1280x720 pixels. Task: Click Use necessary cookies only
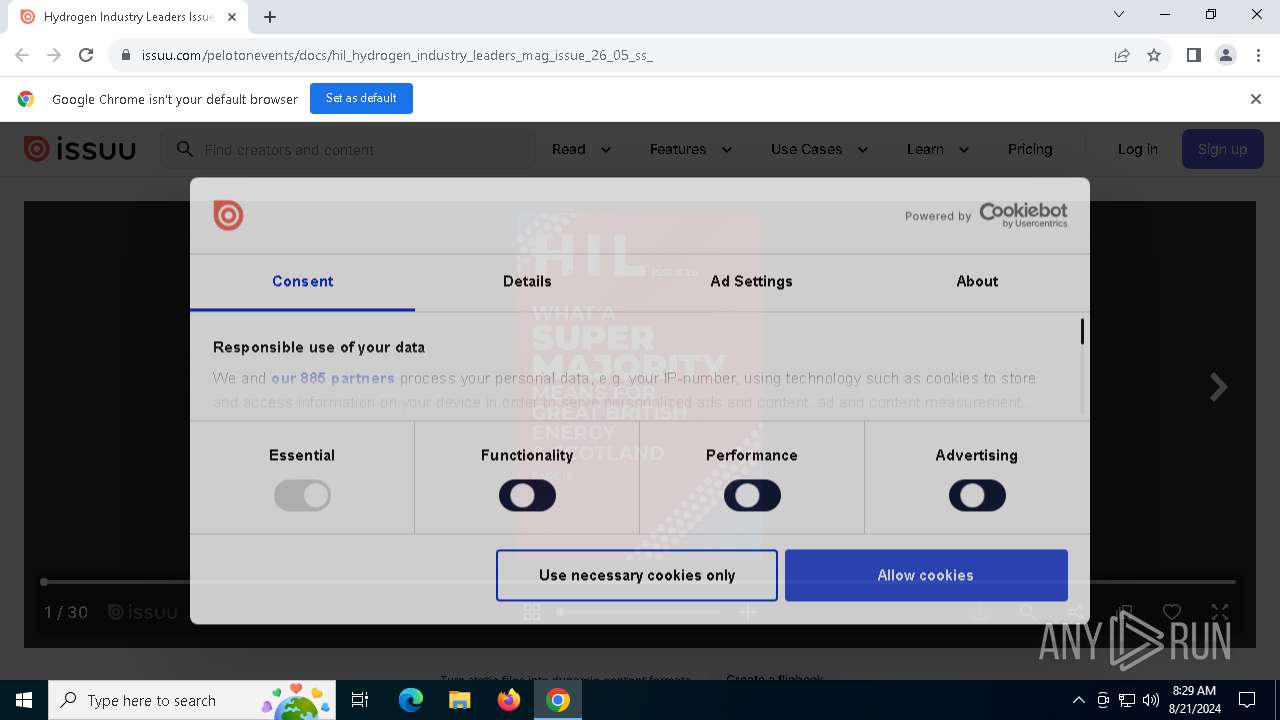click(x=637, y=575)
